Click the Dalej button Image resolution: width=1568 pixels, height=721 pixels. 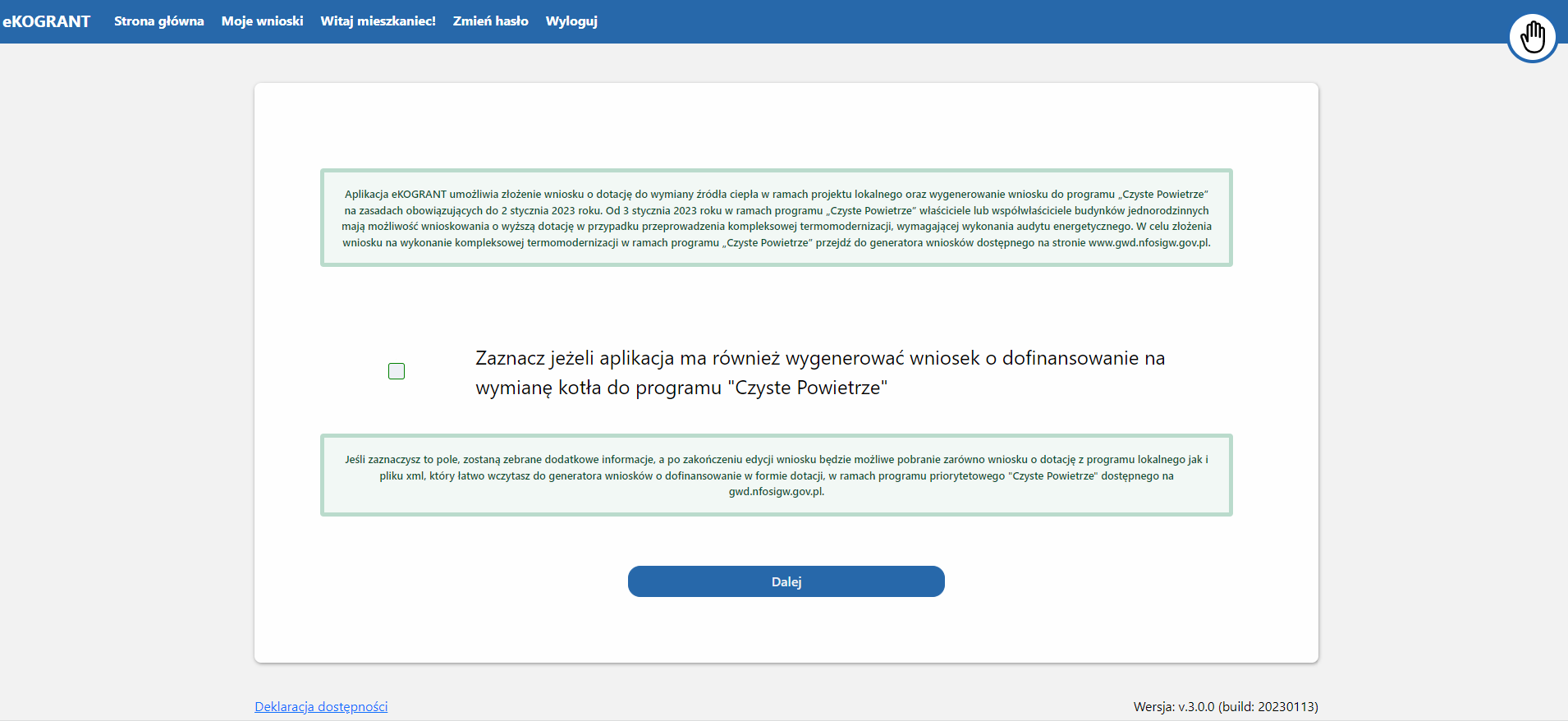point(786,581)
